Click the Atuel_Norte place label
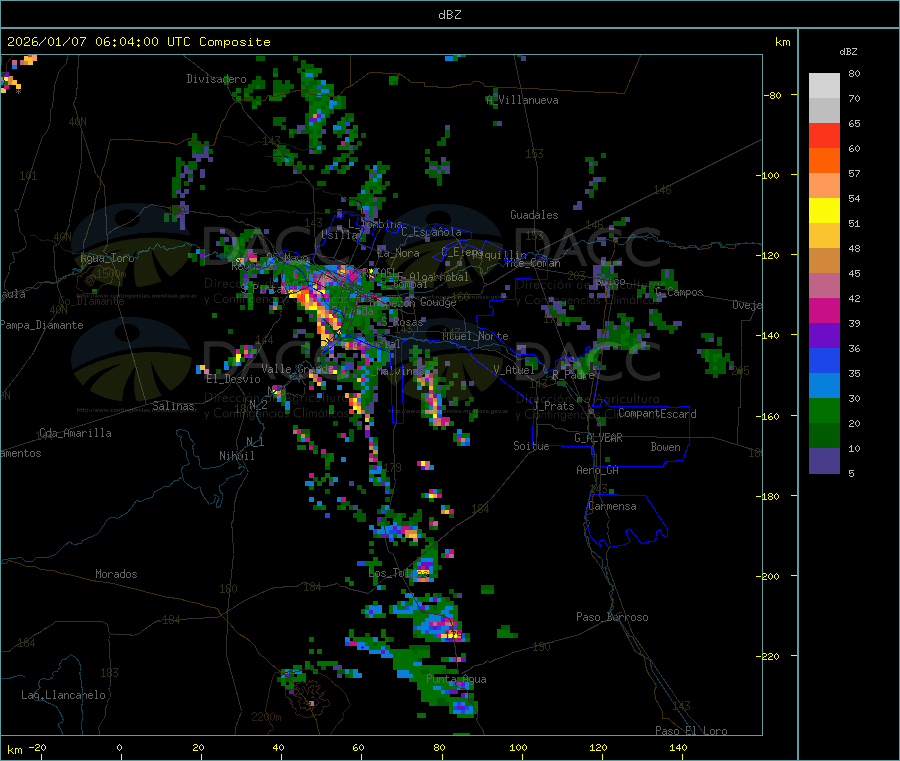Image resolution: width=900 pixels, height=761 pixels. tap(475, 336)
